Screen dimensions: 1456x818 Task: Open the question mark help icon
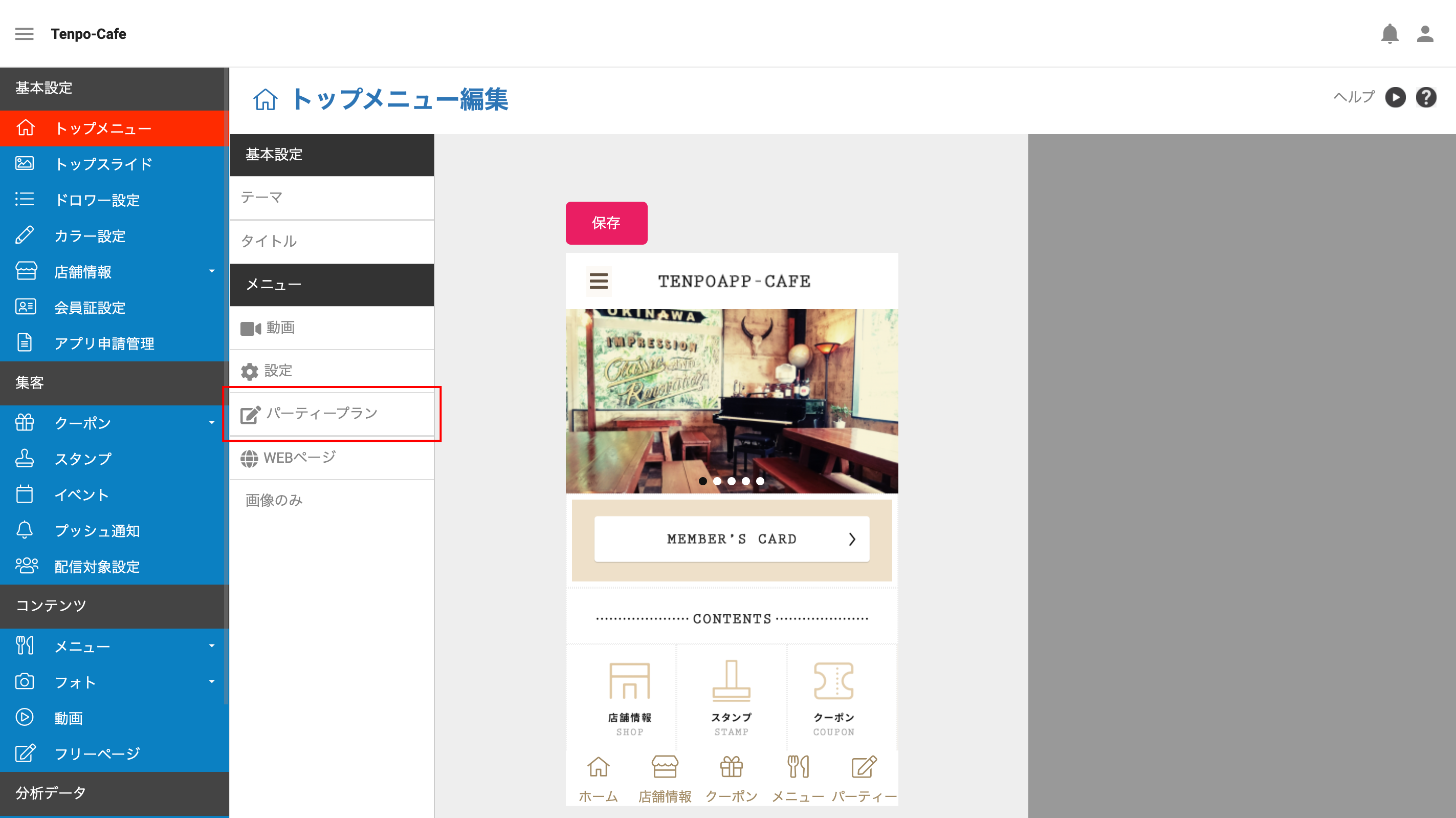tap(1426, 97)
